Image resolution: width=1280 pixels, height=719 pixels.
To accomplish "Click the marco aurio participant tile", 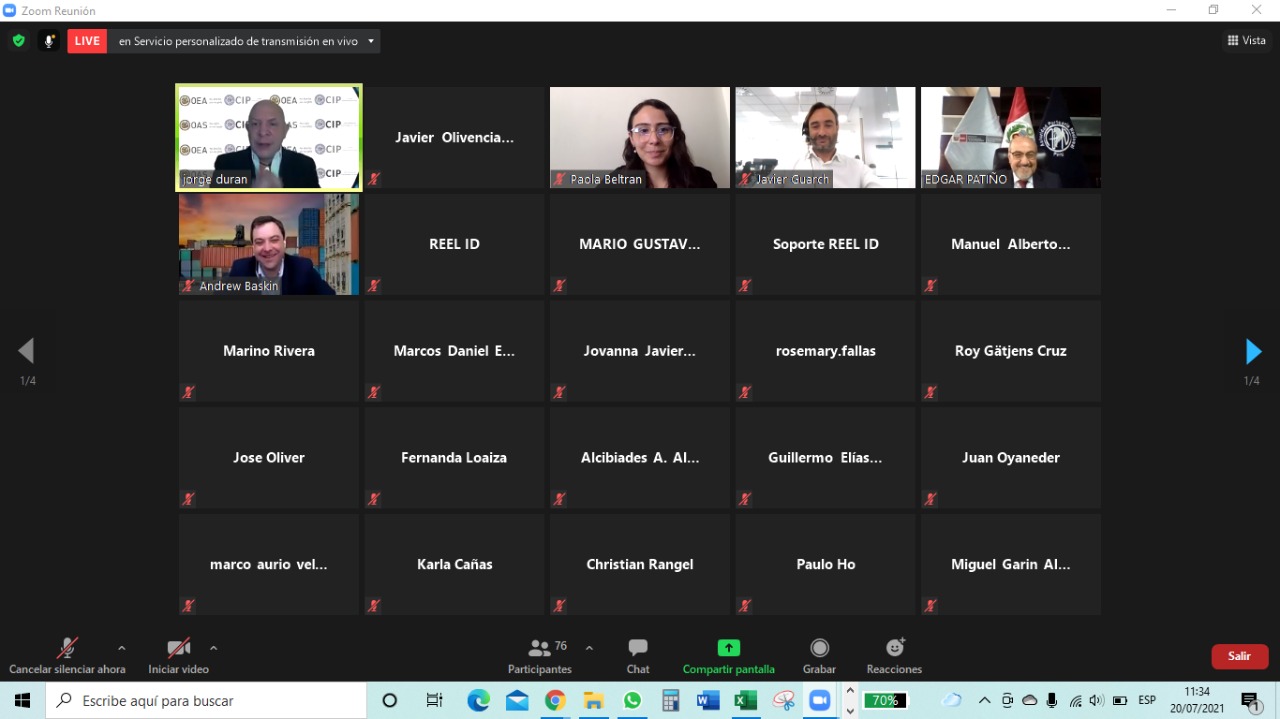I will pos(269,564).
